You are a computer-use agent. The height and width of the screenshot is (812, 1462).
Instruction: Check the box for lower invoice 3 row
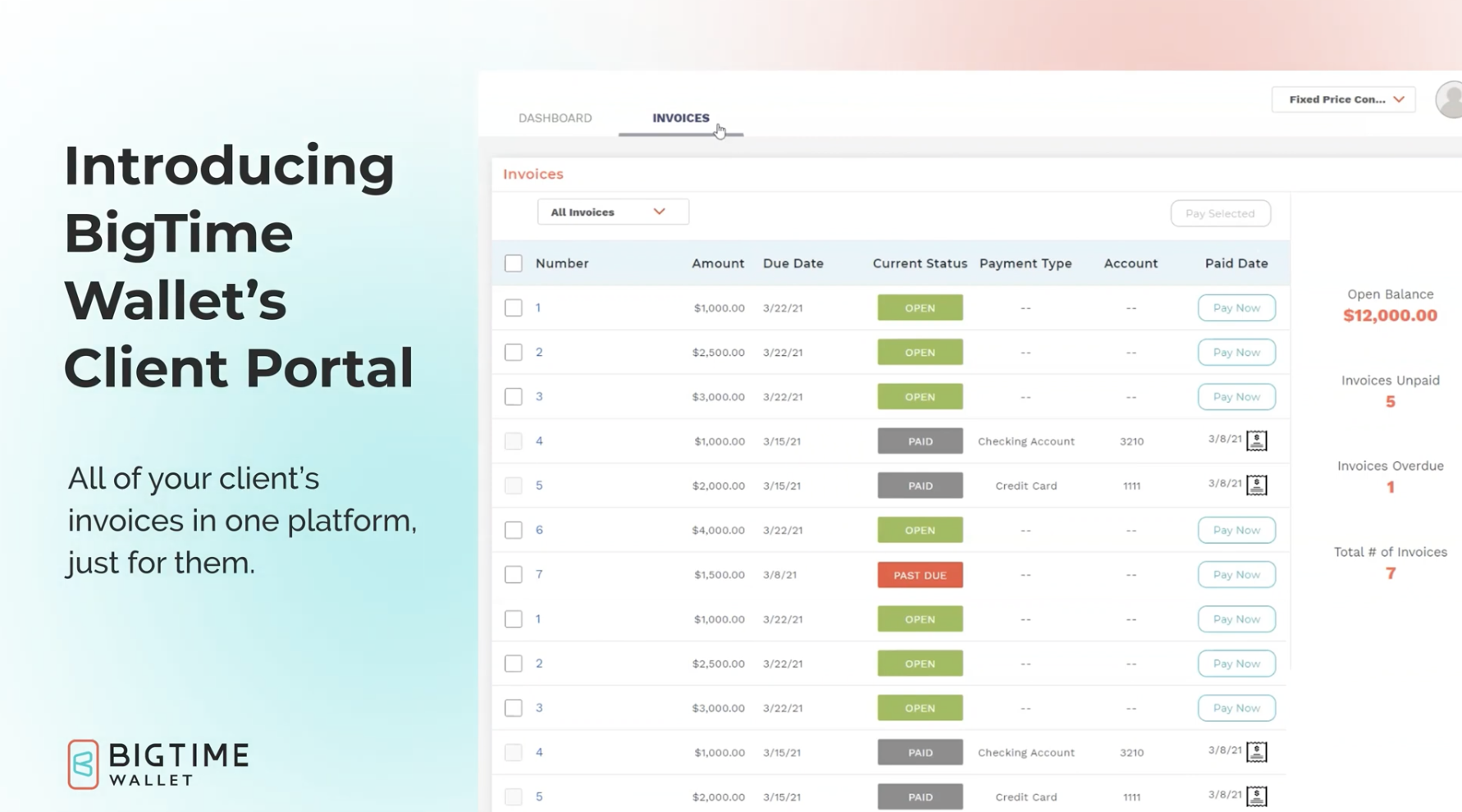click(x=513, y=707)
